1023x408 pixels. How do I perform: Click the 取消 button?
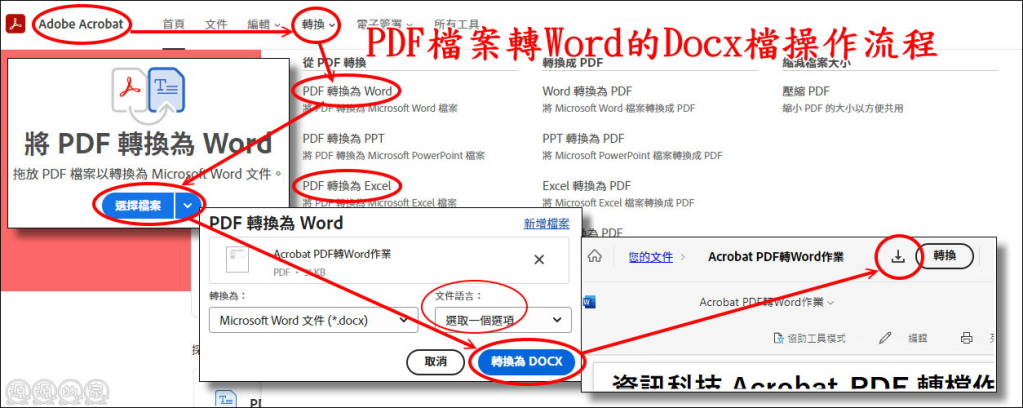435,362
